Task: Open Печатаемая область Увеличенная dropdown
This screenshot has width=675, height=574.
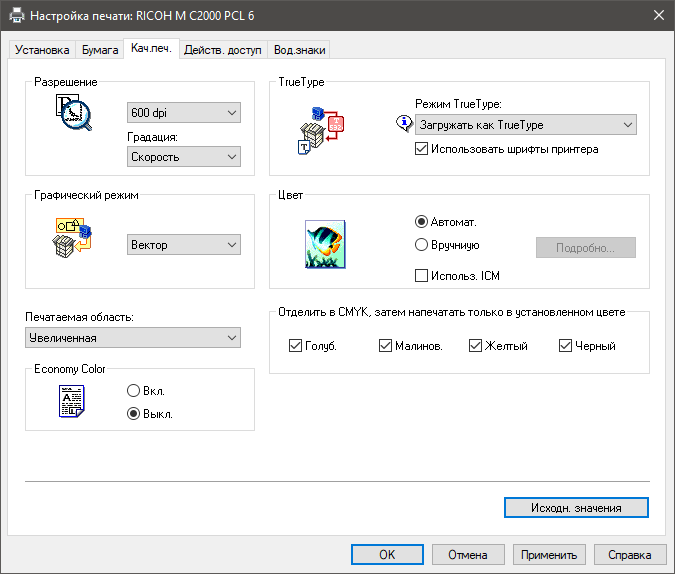Action: pos(133,338)
